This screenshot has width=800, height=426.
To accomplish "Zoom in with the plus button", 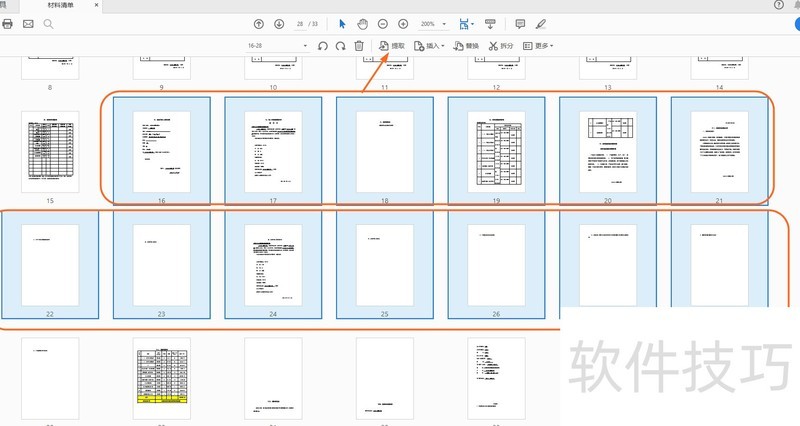I will (x=403, y=23).
